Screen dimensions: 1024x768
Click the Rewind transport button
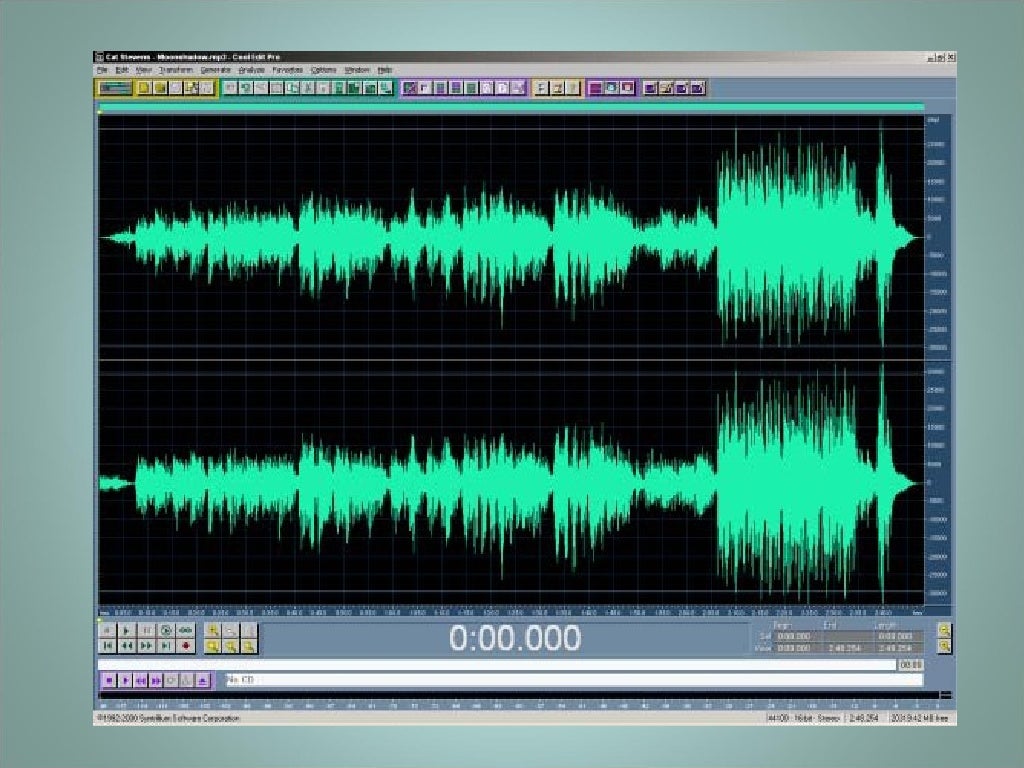(x=127, y=646)
